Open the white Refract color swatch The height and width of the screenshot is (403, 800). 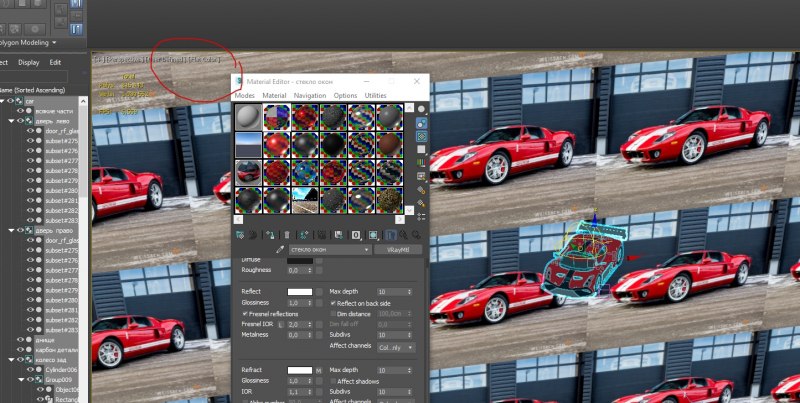300,370
